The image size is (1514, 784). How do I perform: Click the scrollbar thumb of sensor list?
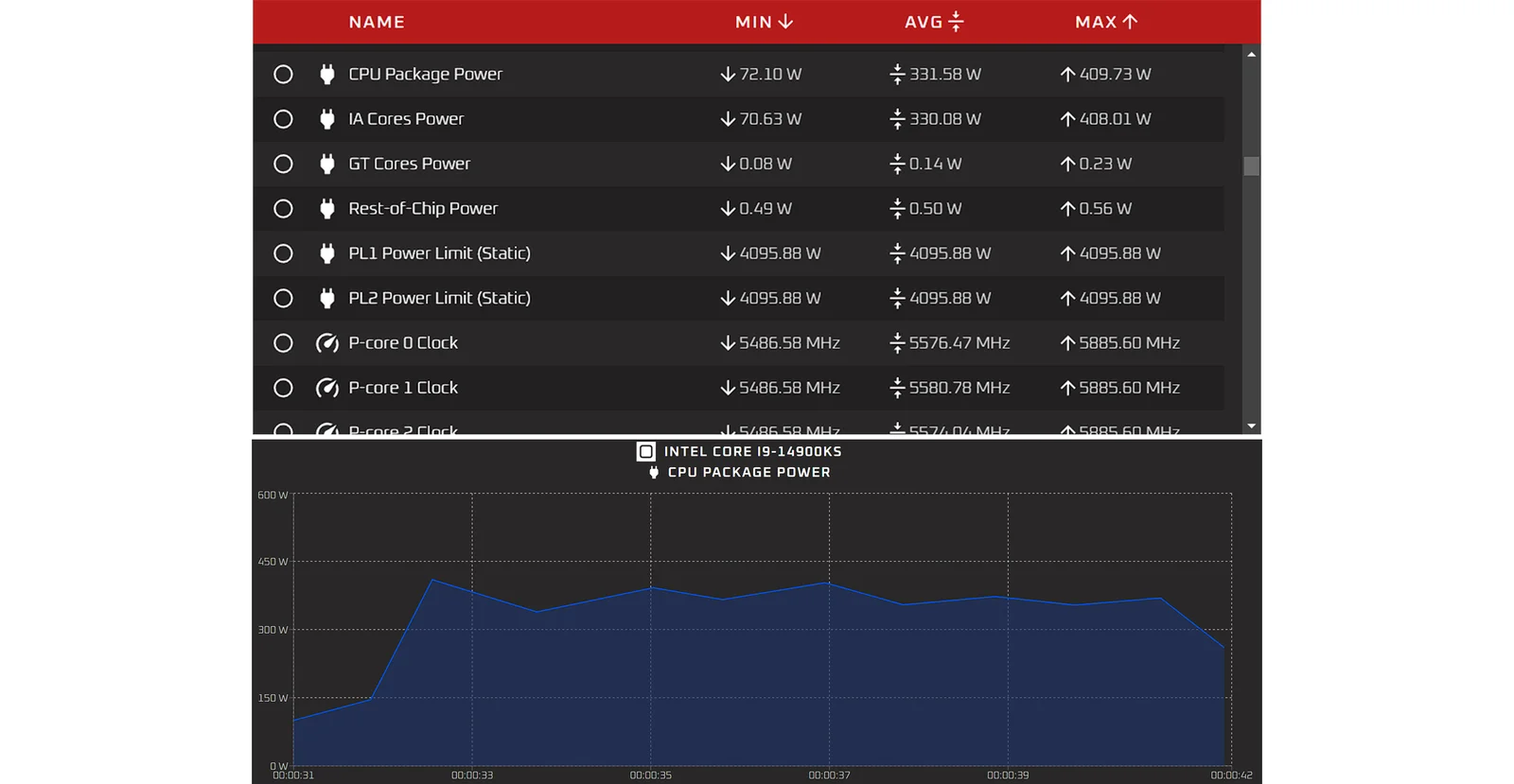[1252, 166]
